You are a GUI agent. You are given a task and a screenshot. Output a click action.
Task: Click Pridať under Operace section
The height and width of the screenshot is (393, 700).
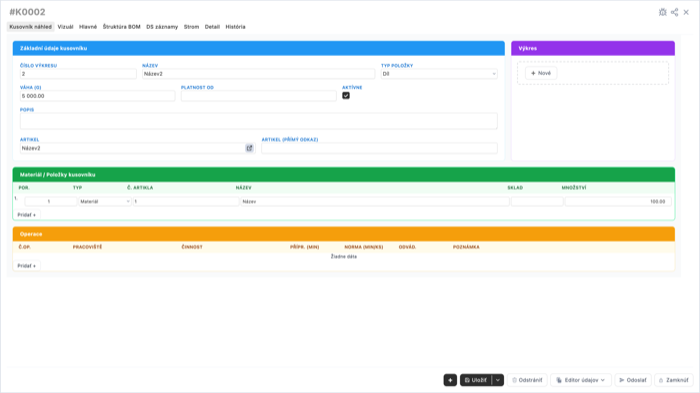(27, 266)
